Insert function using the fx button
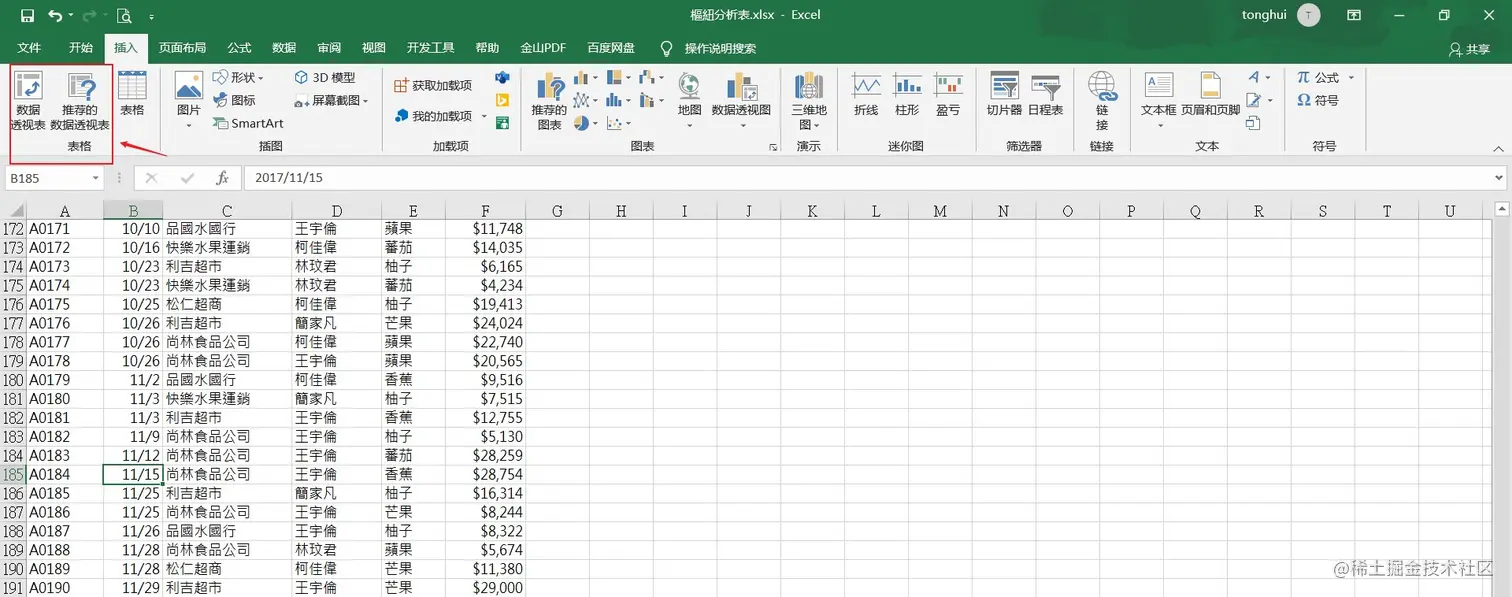Image resolution: width=1512 pixels, height=597 pixels. tap(223, 178)
